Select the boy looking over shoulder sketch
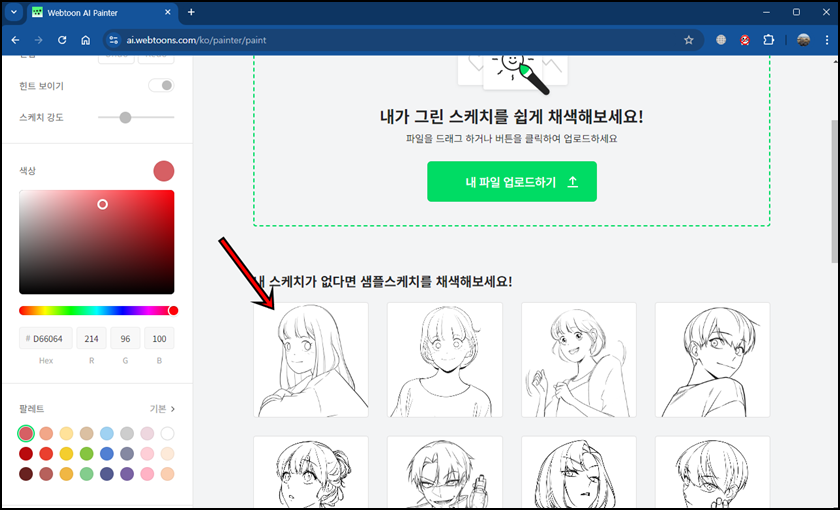The image size is (840, 510). point(712,360)
